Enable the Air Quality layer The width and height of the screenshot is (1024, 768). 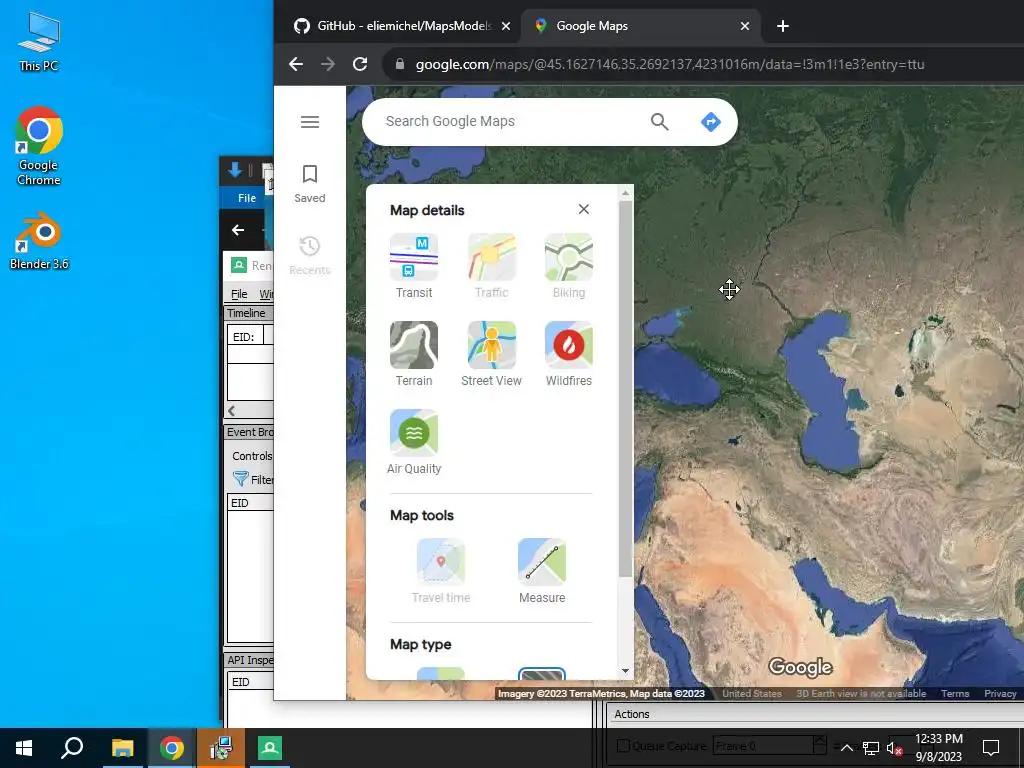[x=414, y=442]
